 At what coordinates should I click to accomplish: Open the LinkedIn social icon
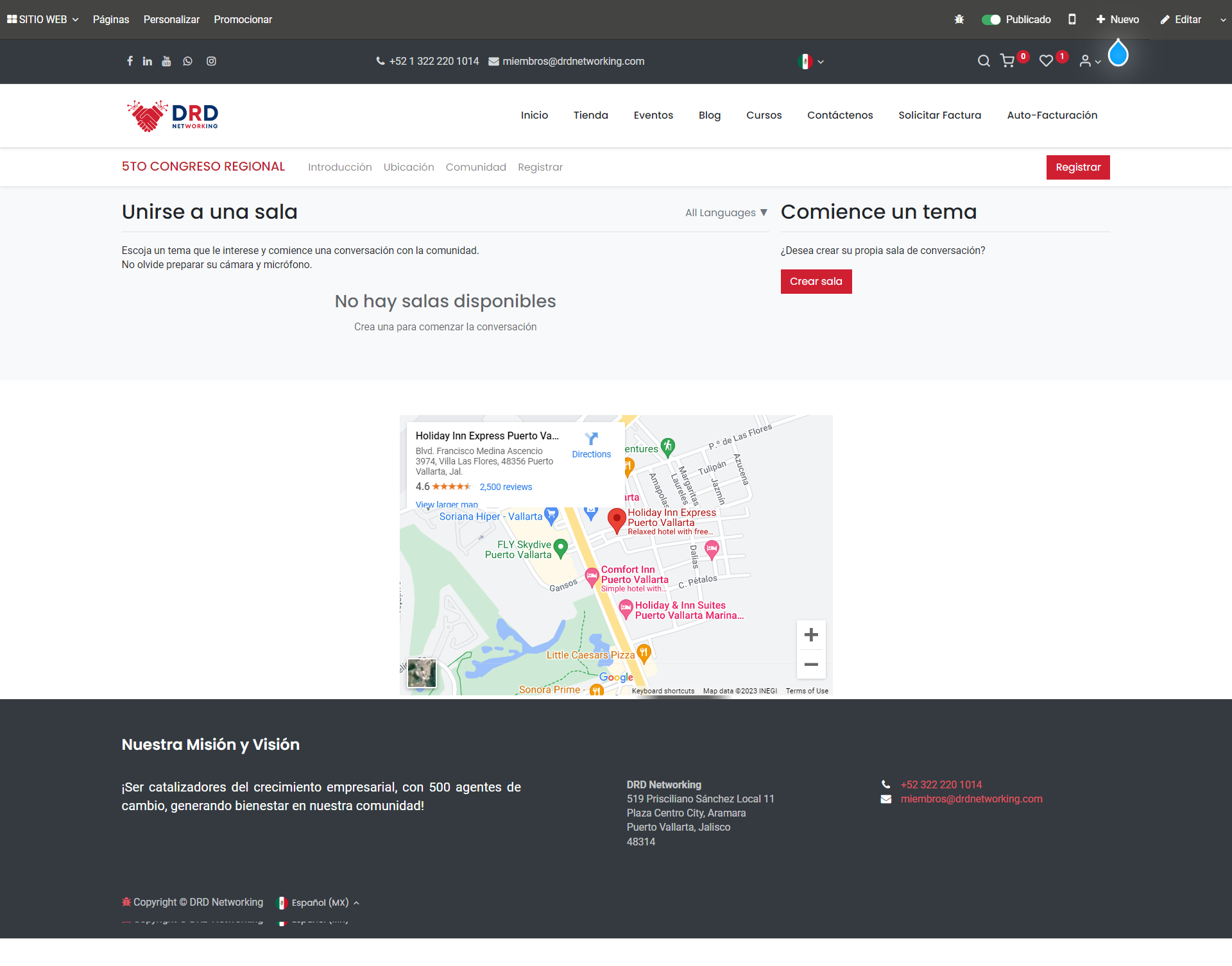(148, 61)
